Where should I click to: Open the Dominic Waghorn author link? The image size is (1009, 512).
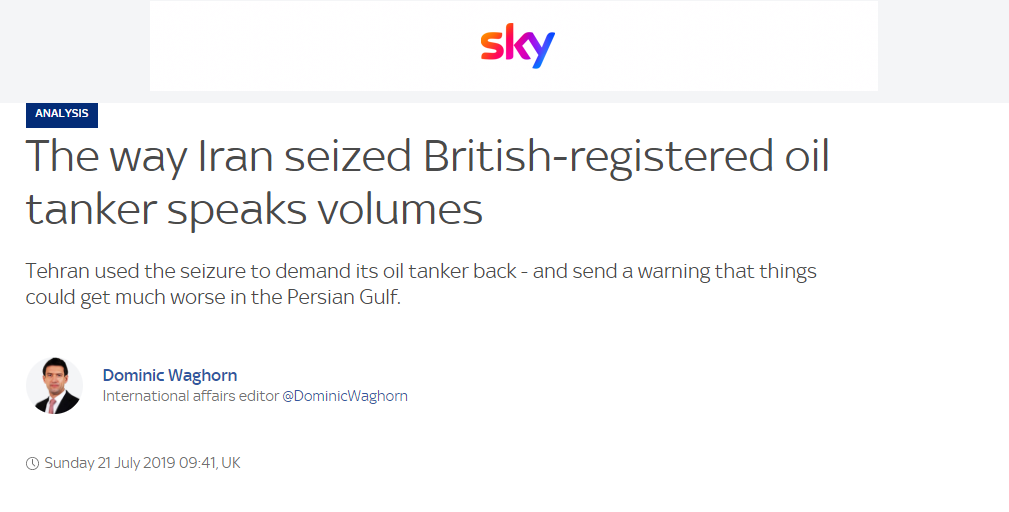(170, 375)
